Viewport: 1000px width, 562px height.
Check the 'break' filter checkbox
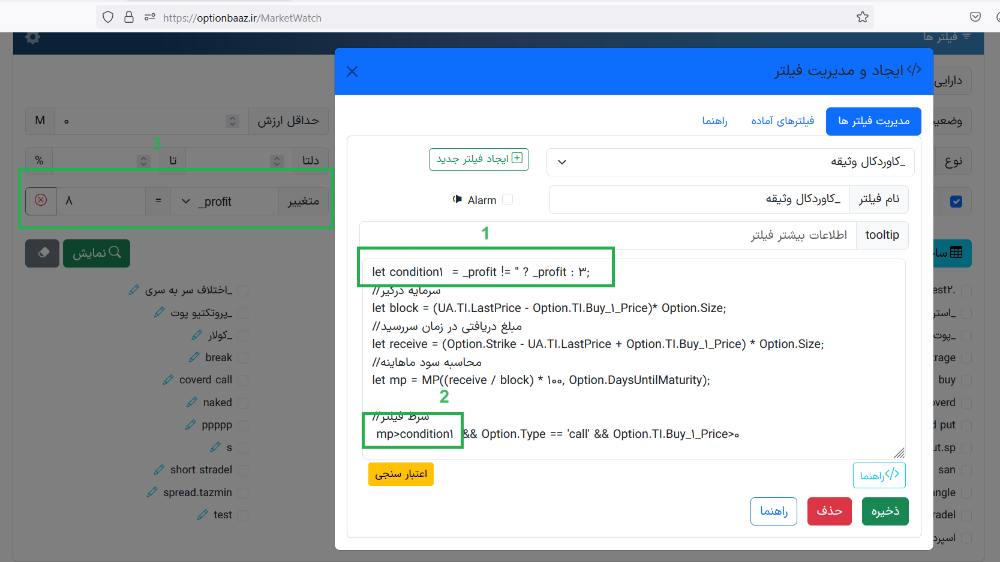pos(243,357)
